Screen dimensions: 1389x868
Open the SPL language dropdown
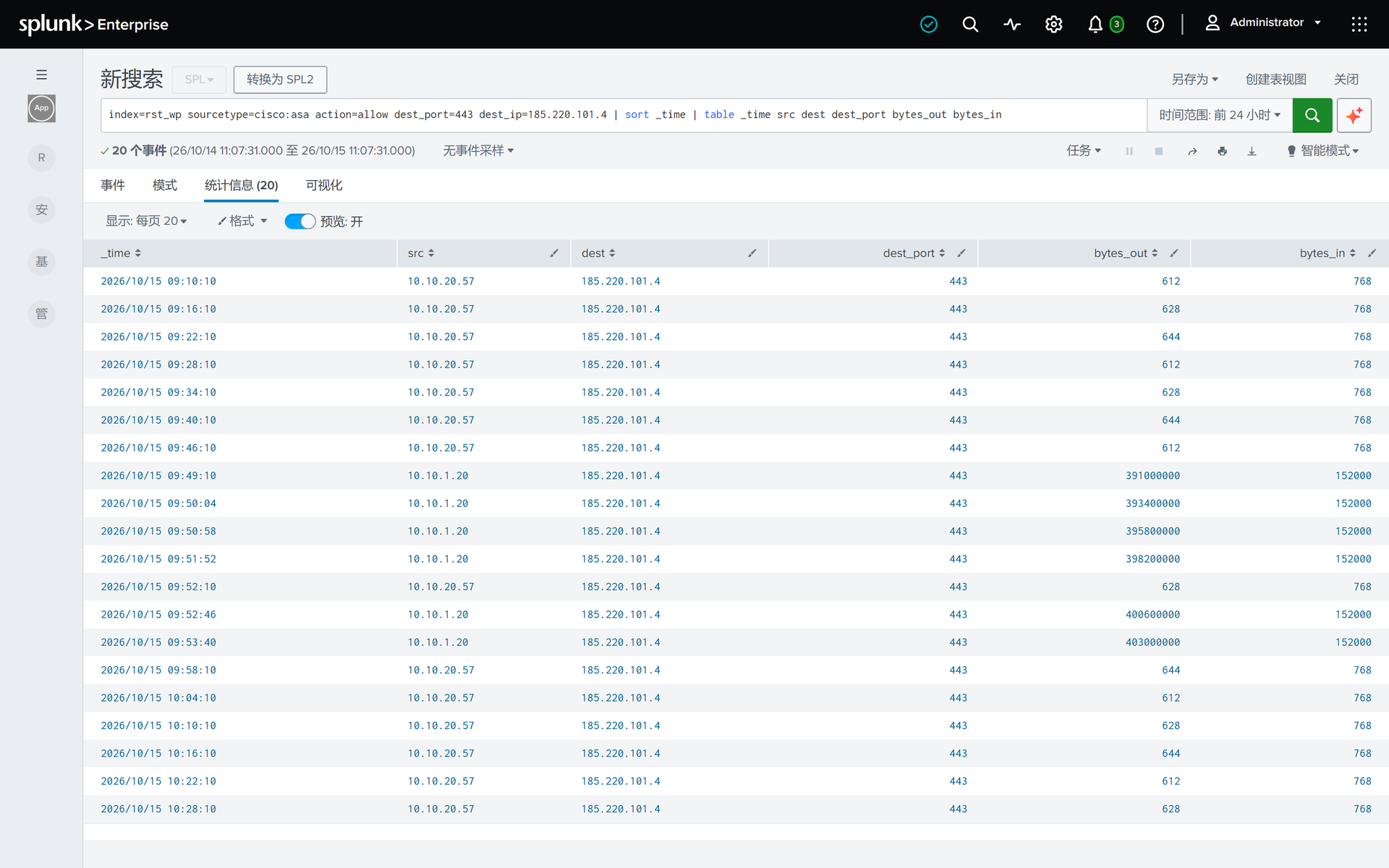coord(199,80)
